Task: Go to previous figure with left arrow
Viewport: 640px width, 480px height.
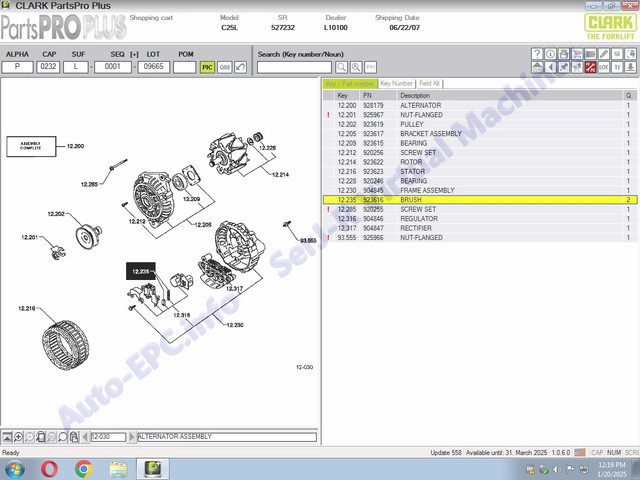Action: (85, 437)
